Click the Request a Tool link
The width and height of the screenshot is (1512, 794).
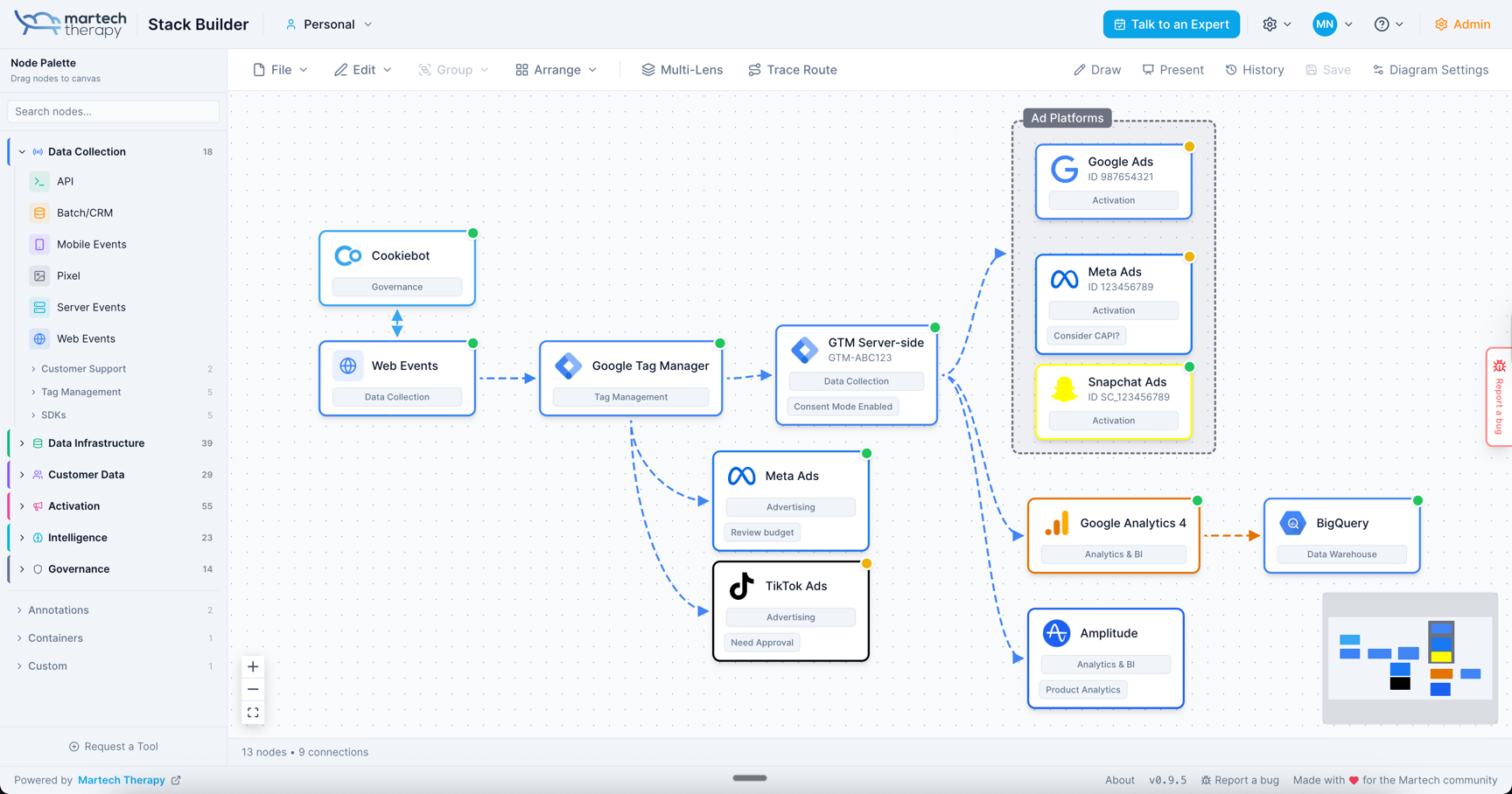click(113, 746)
